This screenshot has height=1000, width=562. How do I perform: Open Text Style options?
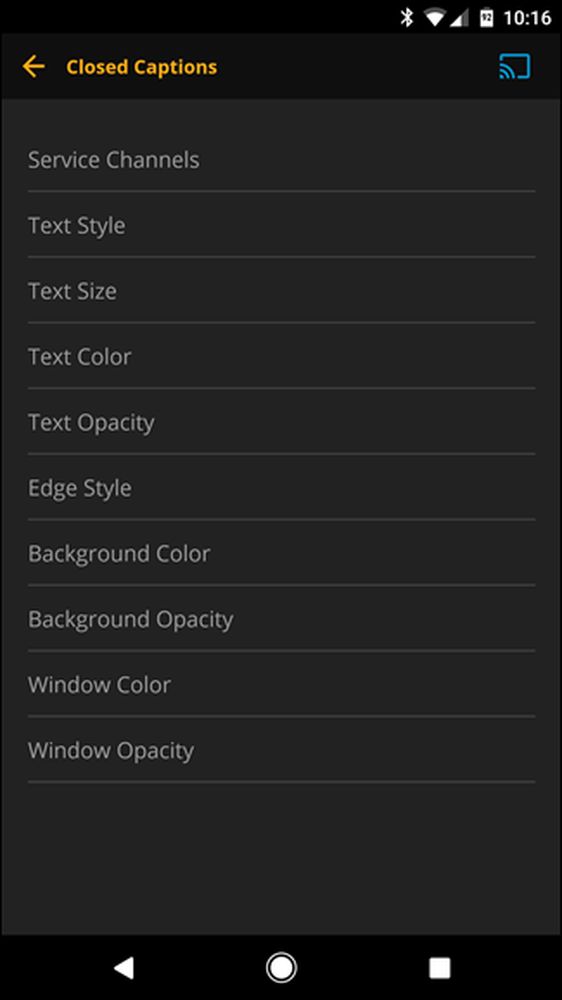(x=281, y=224)
